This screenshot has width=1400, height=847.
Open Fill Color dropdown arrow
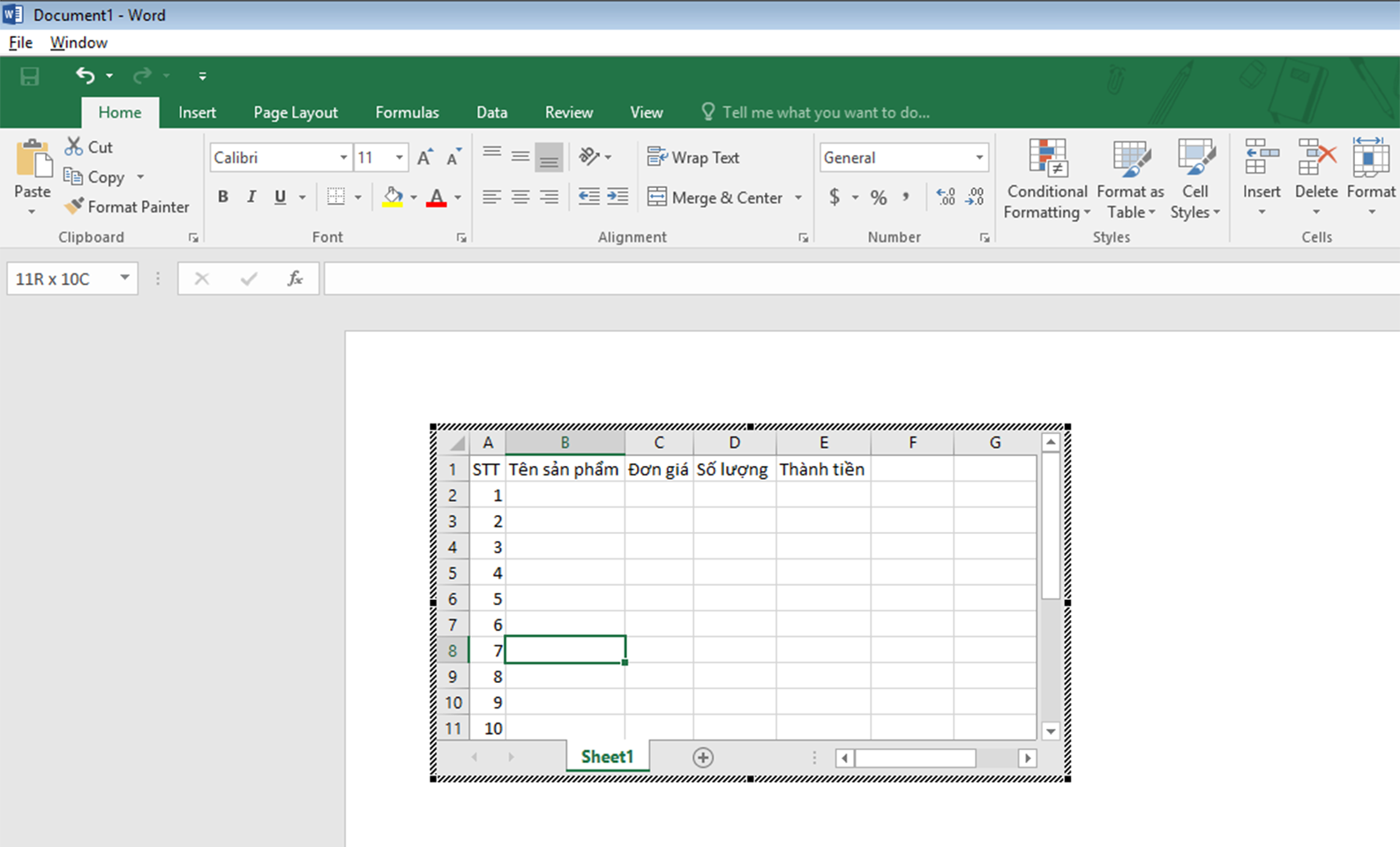click(413, 198)
